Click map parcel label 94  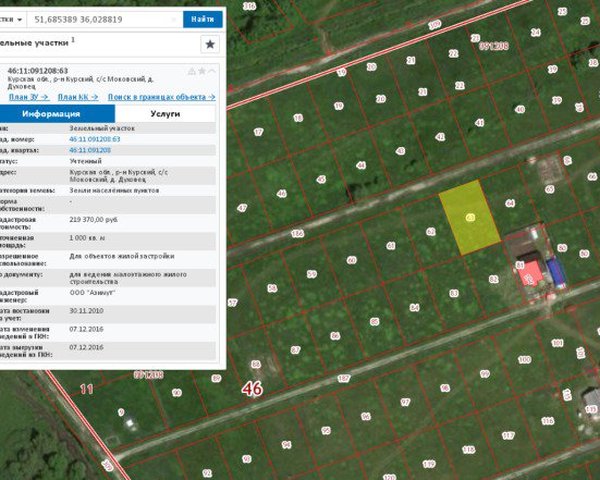(287, 444)
